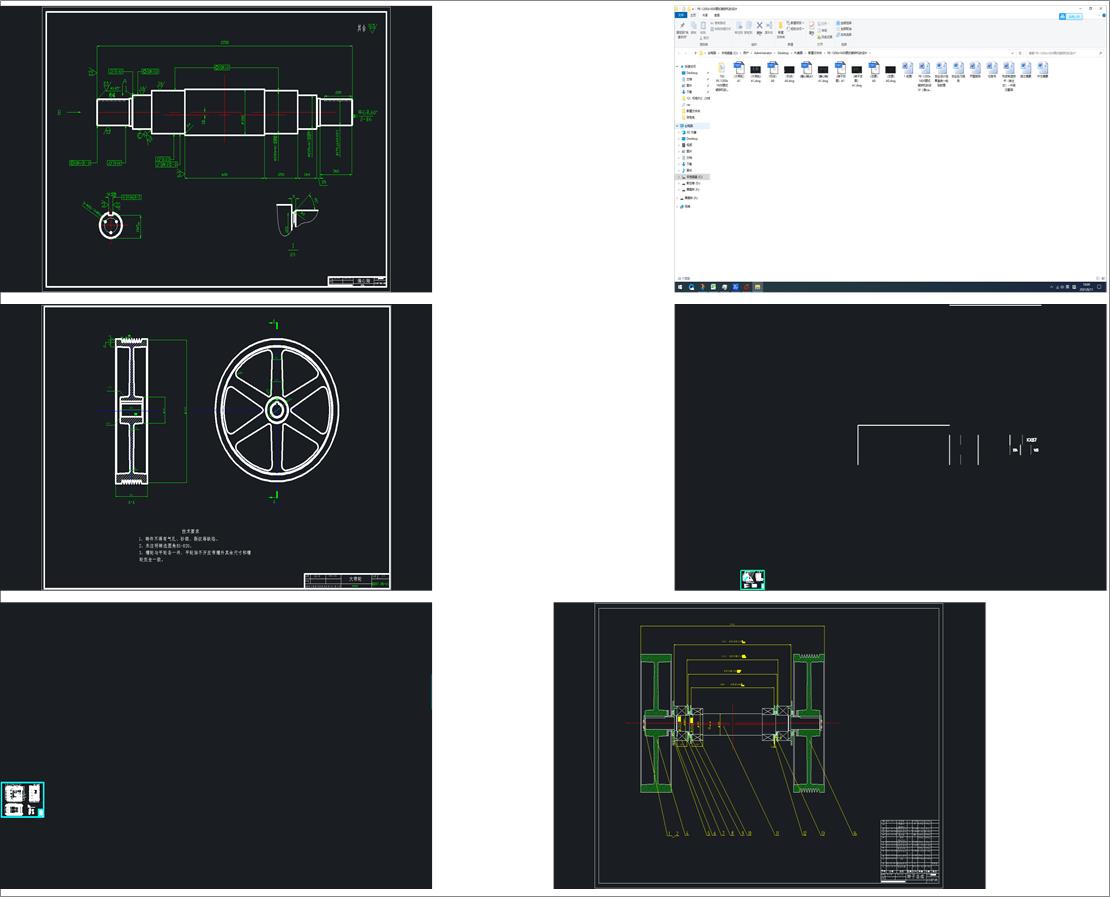Click the shaft drawing image
Viewport: 1110px width, 897px height.
[216, 149]
